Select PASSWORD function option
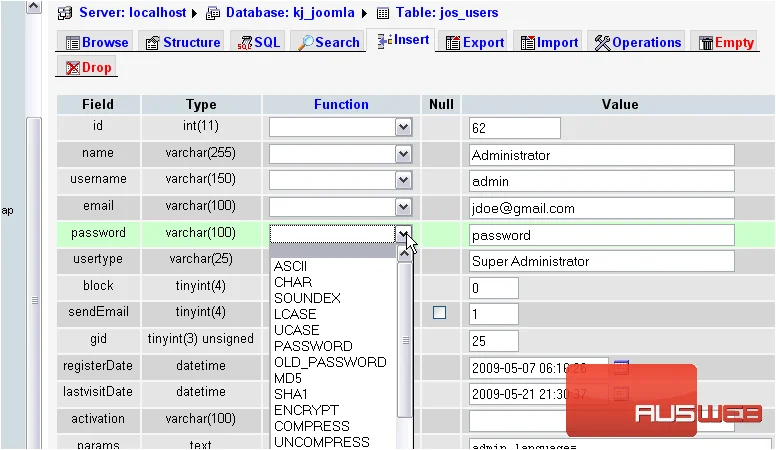The height and width of the screenshot is (450, 776). 335,346
